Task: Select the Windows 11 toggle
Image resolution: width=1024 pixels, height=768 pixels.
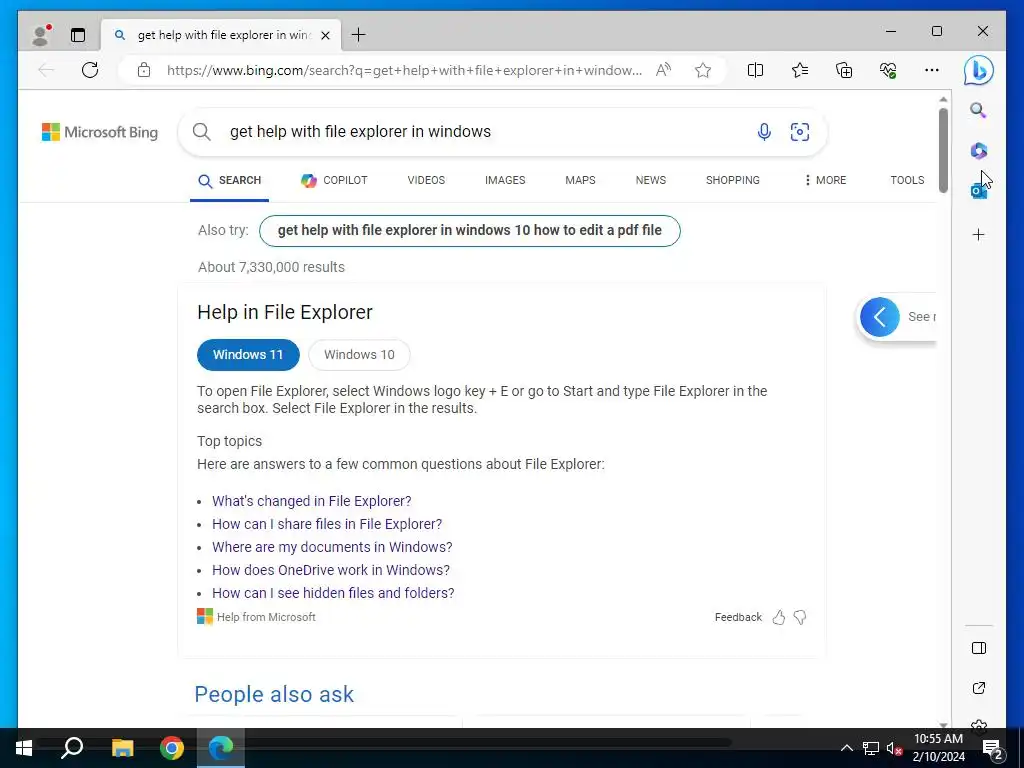Action: pyautogui.click(x=248, y=355)
